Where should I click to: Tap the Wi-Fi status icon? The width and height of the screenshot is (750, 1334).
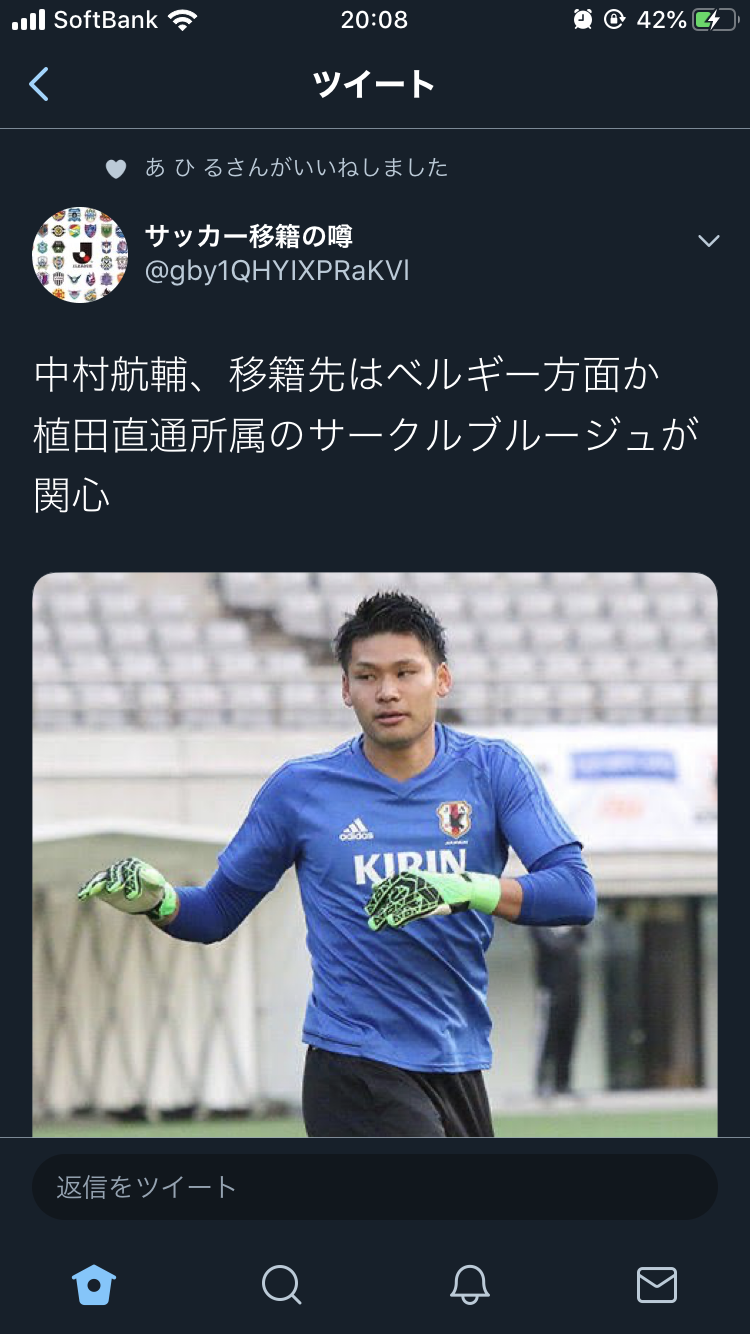coord(182,20)
